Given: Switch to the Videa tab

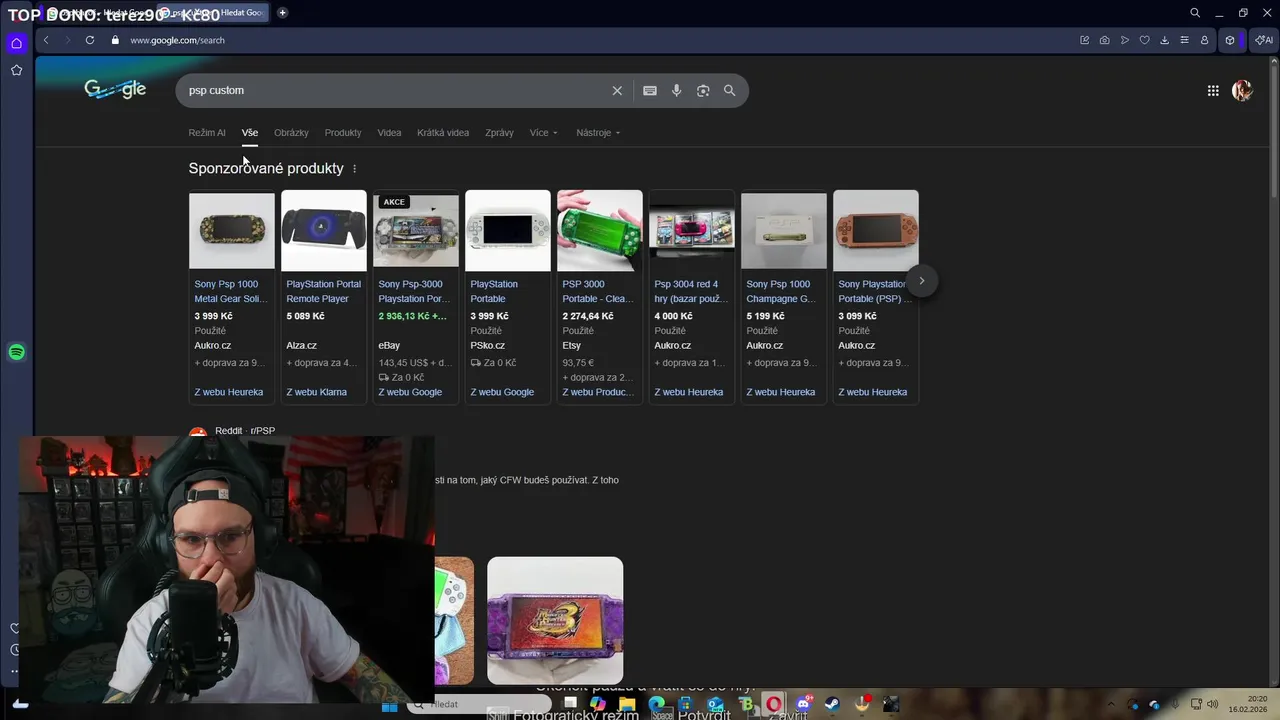Looking at the screenshot, I should point(389,133).
